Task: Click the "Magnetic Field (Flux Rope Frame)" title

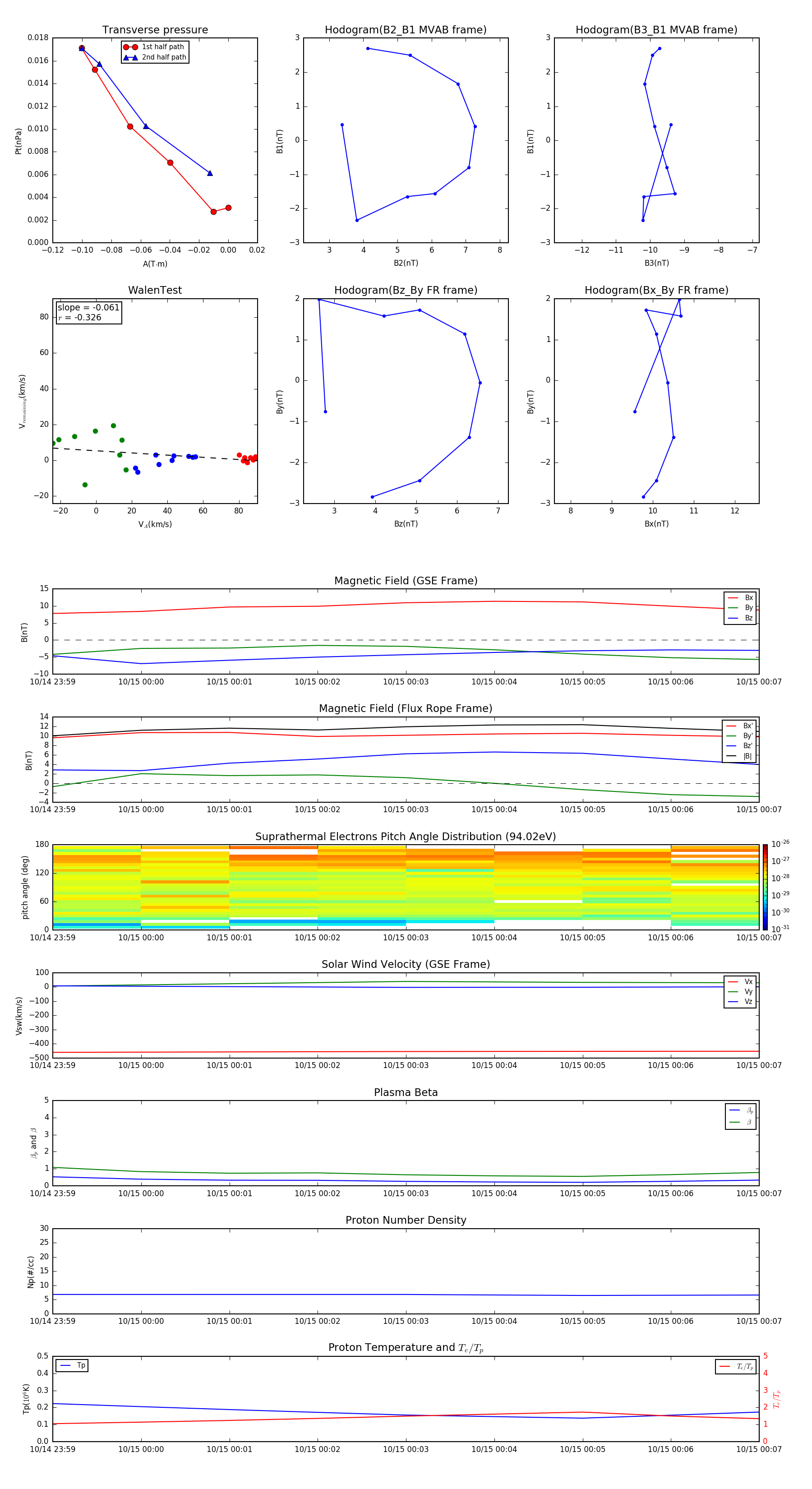Action: [x=406, y=709]
